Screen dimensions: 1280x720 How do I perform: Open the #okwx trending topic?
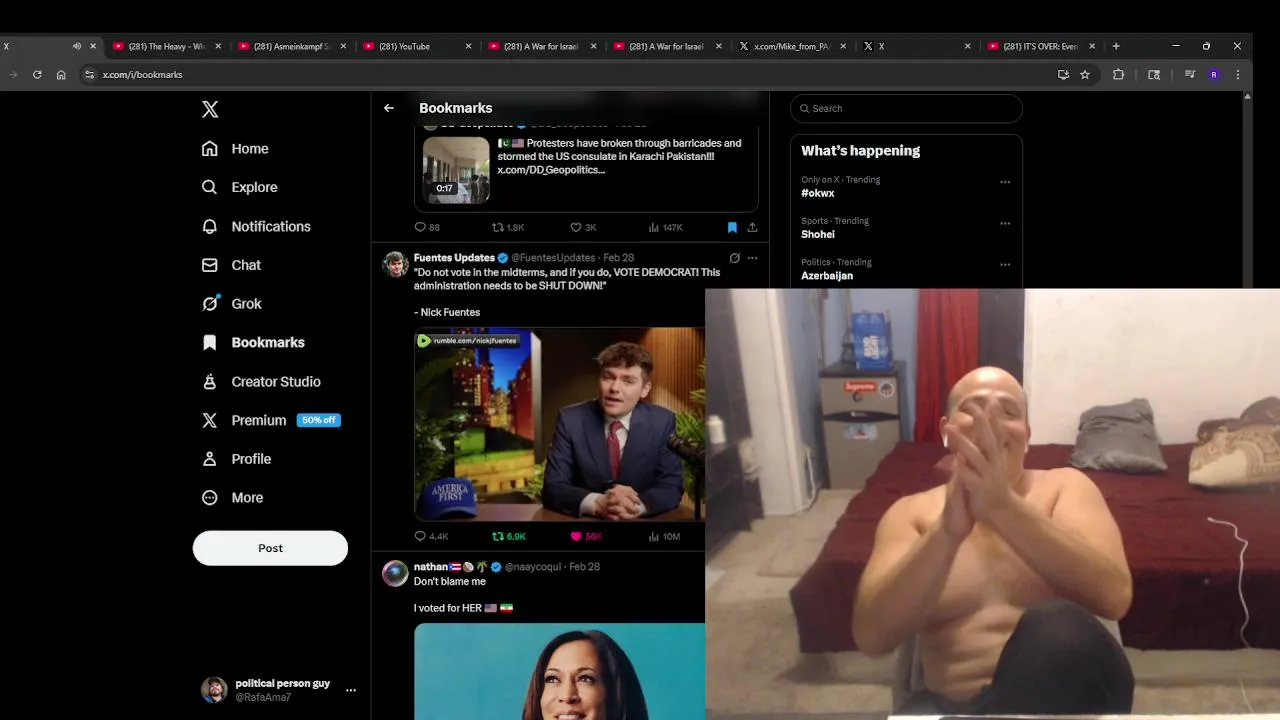pyautogui.click(x=817, y=193)
